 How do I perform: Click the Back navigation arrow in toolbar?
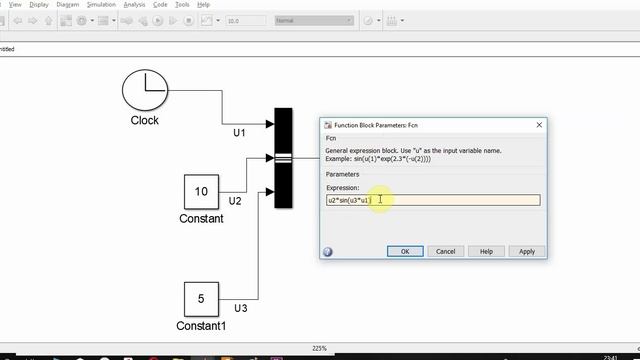(x=18, y=20)
